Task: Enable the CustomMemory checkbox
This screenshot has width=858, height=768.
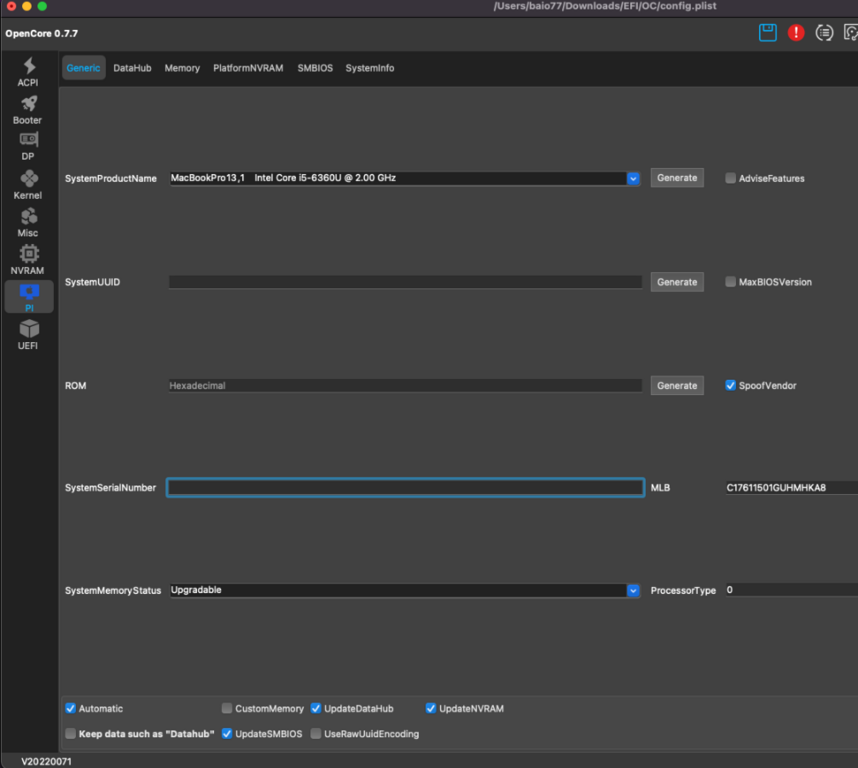Action: click(227, 709)
